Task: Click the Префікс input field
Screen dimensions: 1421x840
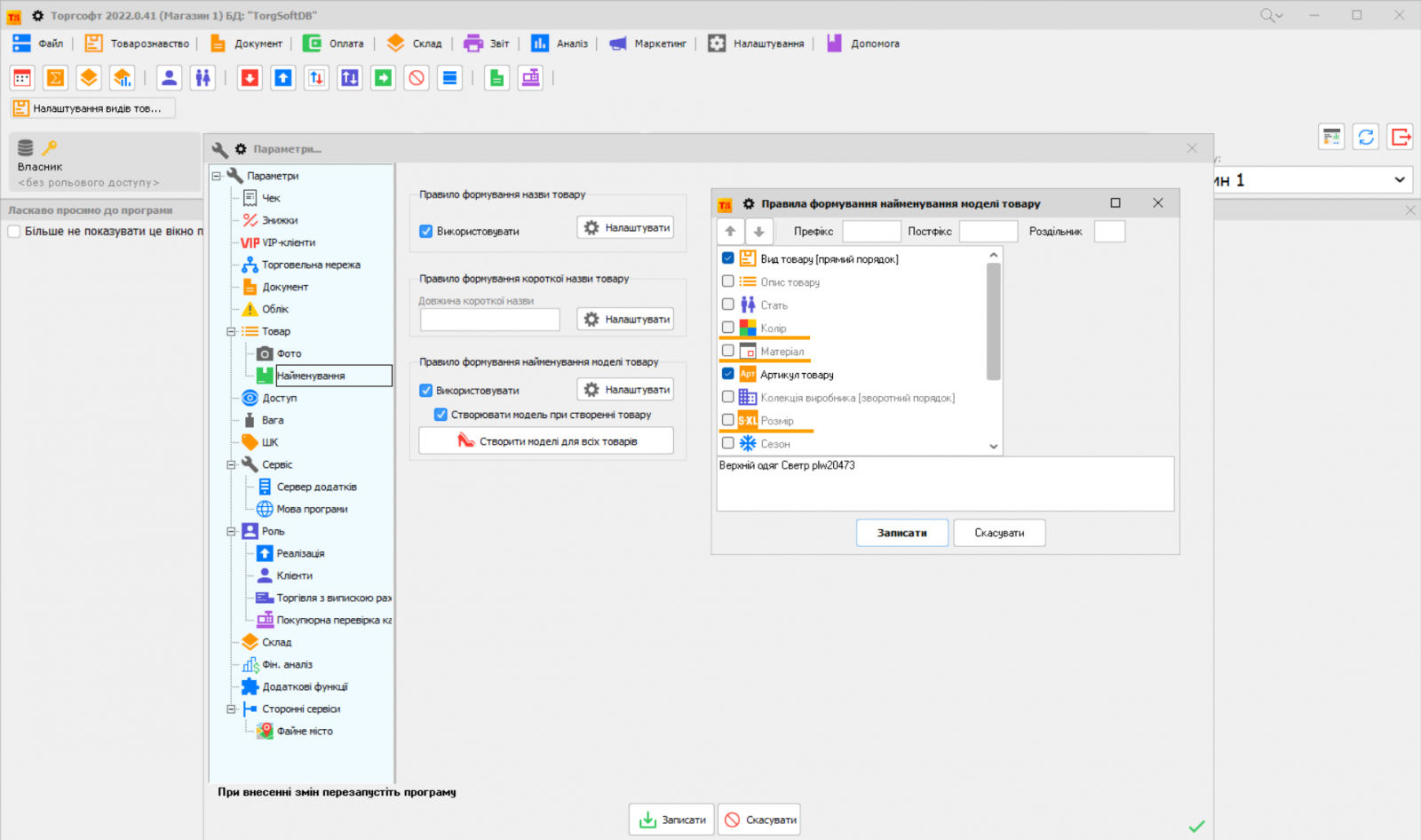Action: point(870,232)
